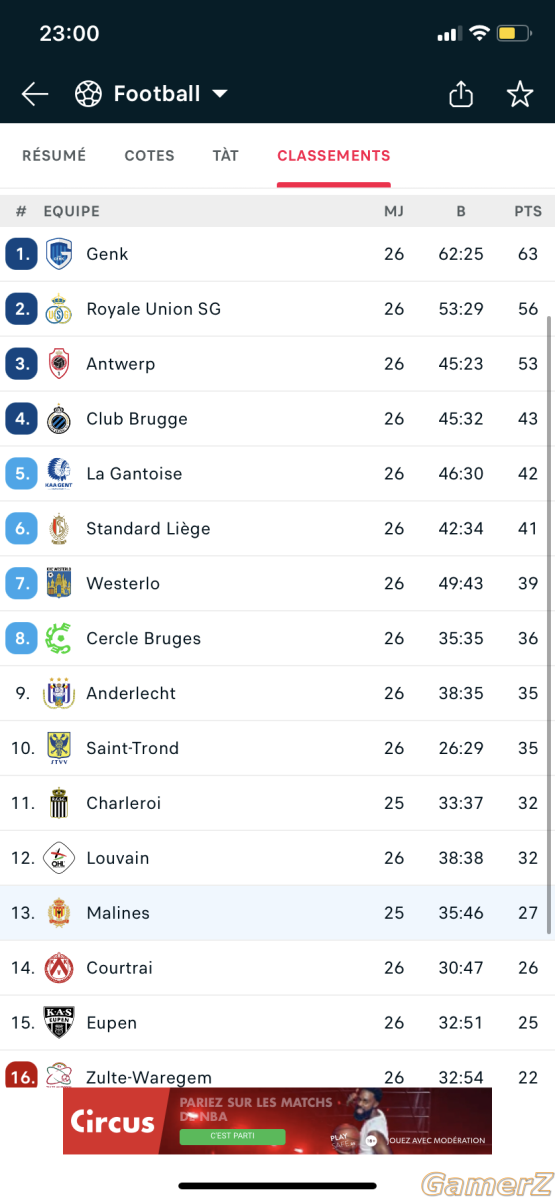Tap the back arrow icon
Screen dimensions: 555x1200
click(x=35, y=94)
